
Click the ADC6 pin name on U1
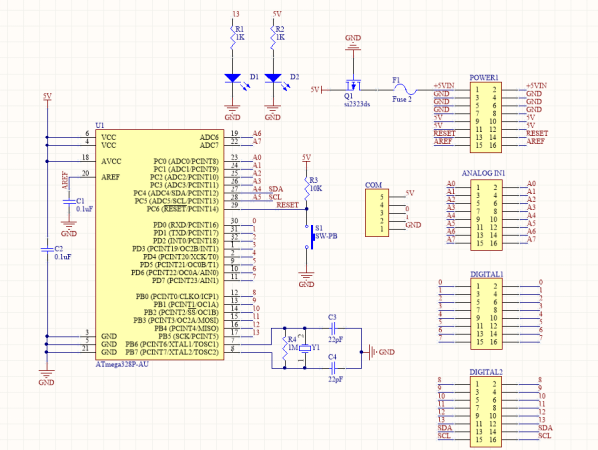coord(209,137)
